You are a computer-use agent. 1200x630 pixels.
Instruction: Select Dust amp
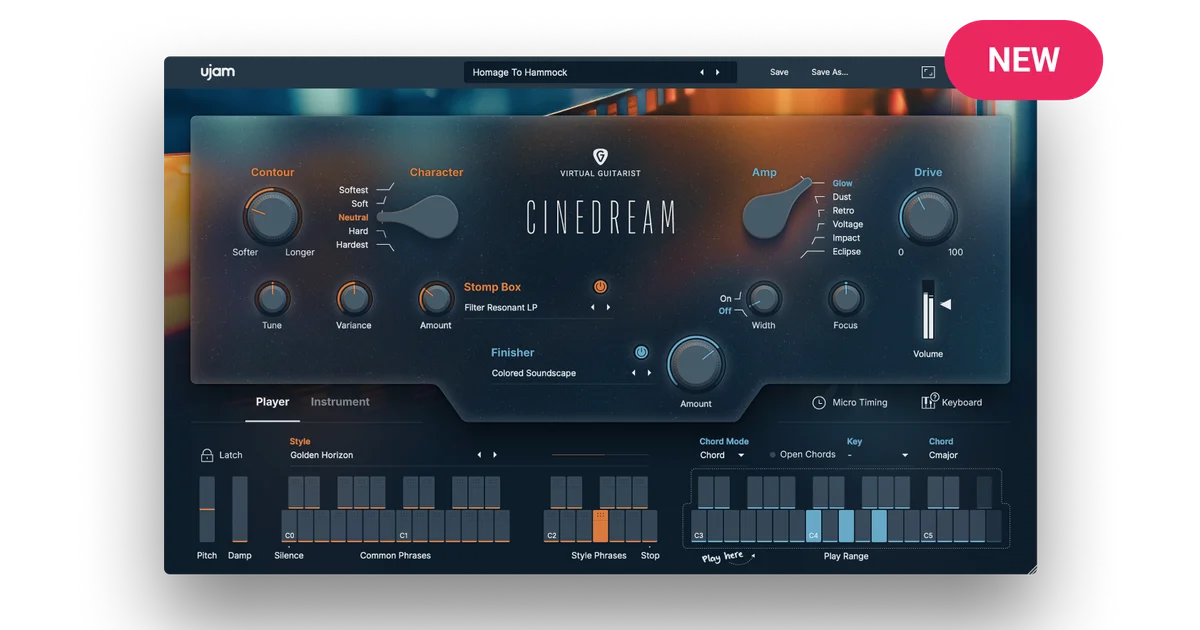pos(842,197)
